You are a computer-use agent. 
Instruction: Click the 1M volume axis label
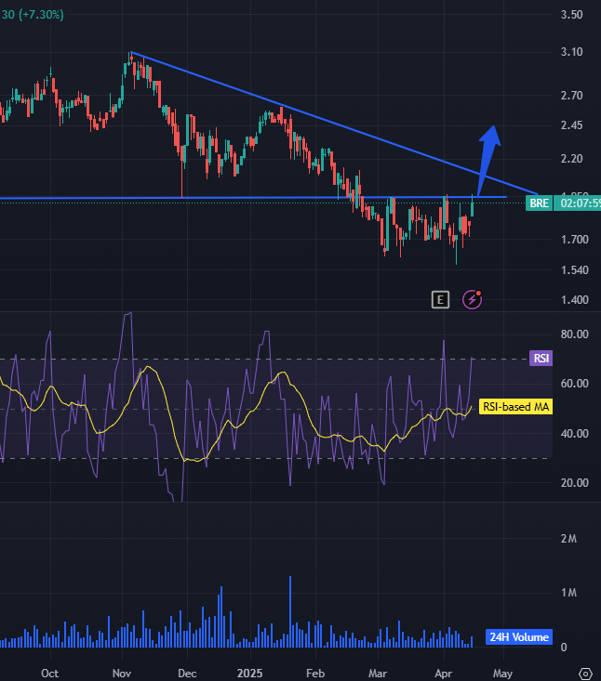[x=568, y=593]
